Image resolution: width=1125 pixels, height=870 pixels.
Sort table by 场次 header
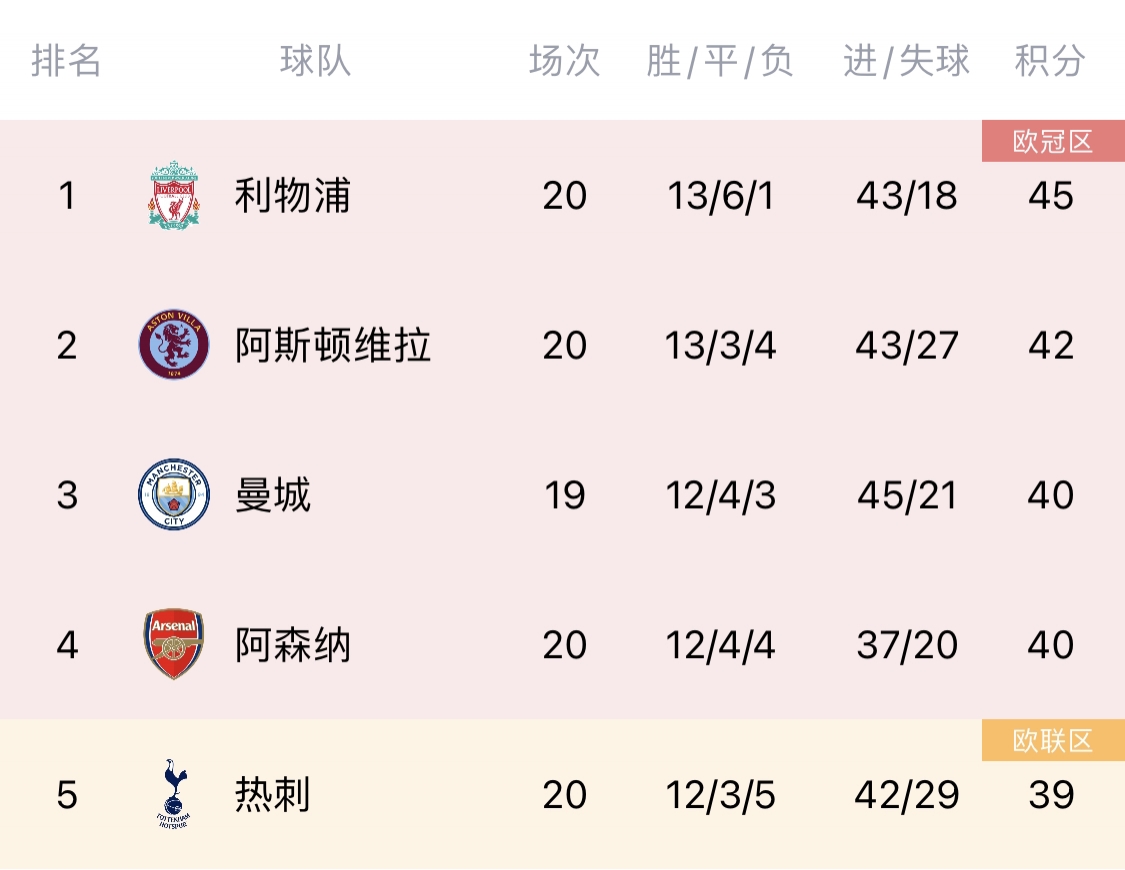pos(565,60)
